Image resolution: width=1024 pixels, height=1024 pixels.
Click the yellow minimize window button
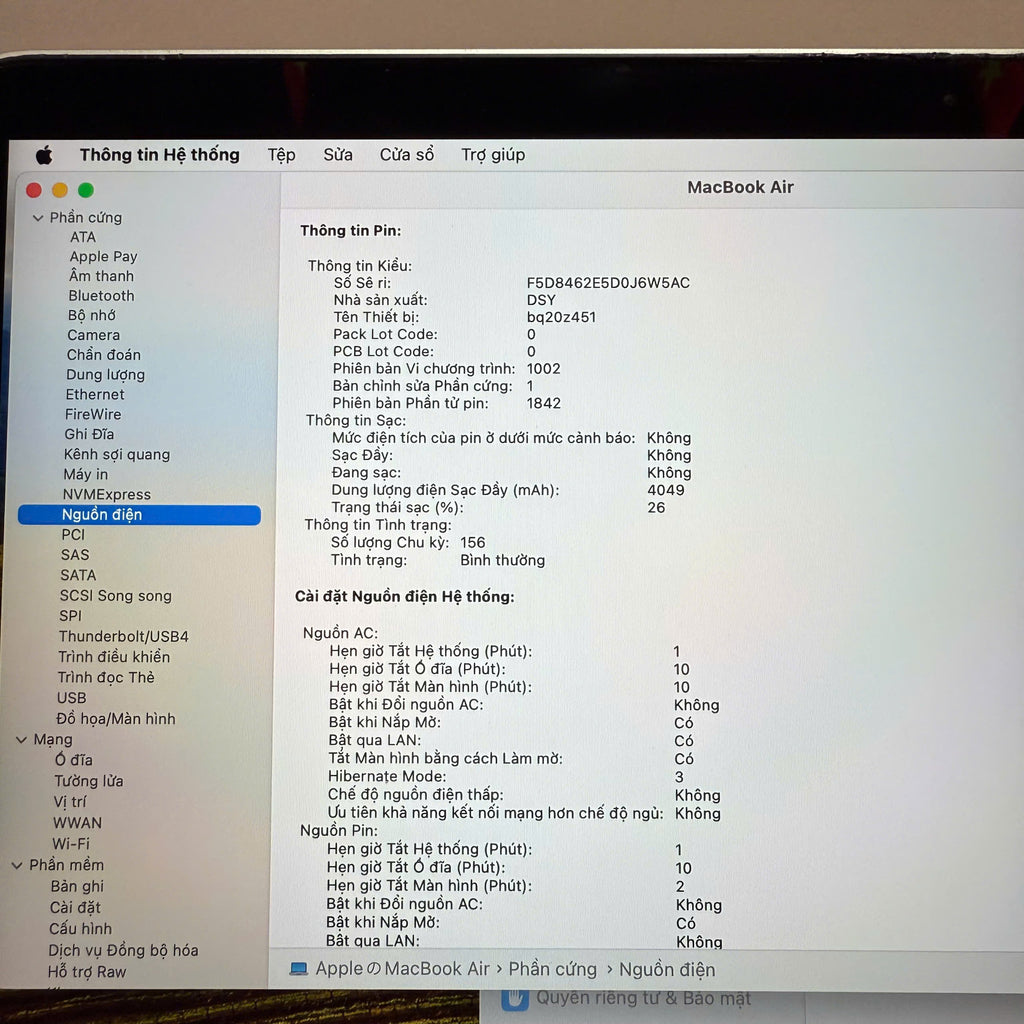point(60,190)
